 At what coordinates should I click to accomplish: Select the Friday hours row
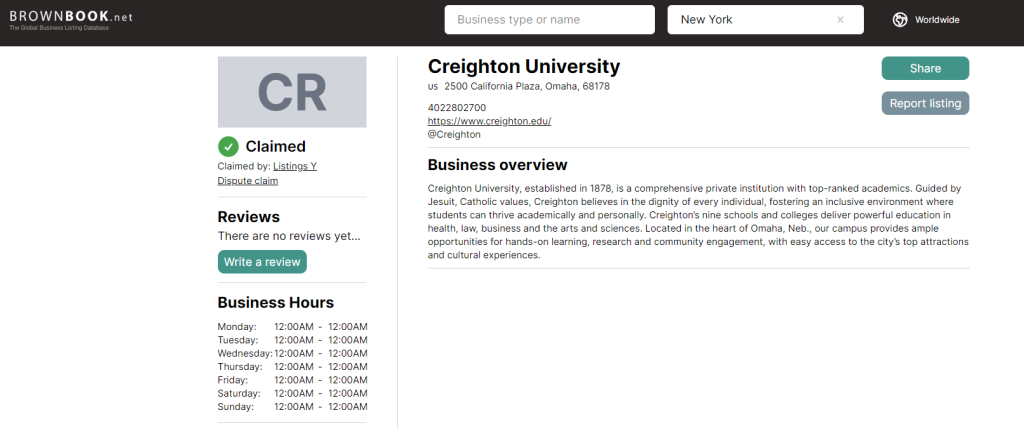tap(293, 380)
